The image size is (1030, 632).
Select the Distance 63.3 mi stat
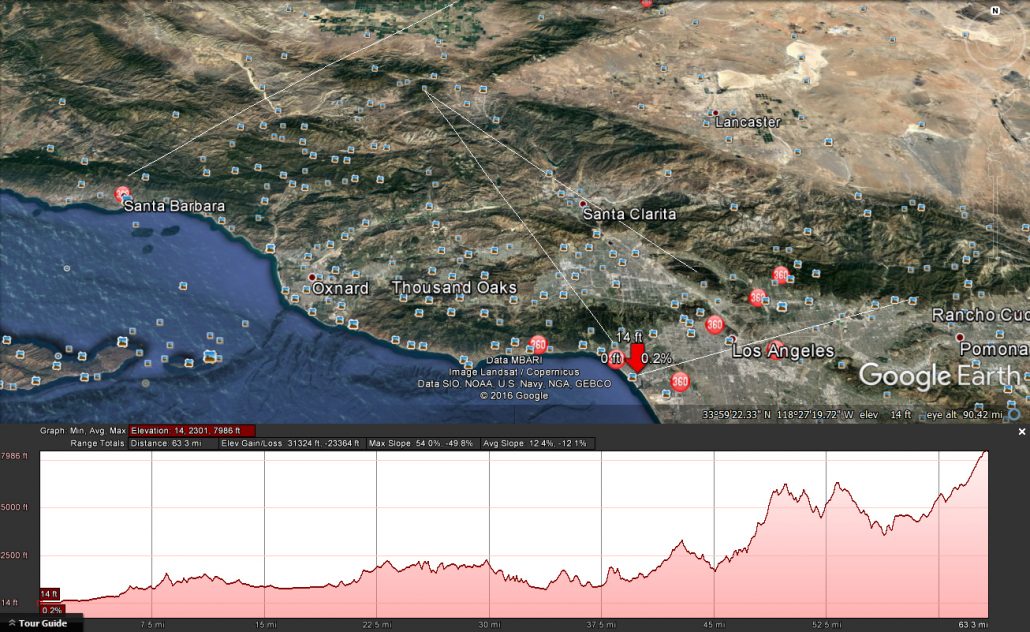click(172, 443)
